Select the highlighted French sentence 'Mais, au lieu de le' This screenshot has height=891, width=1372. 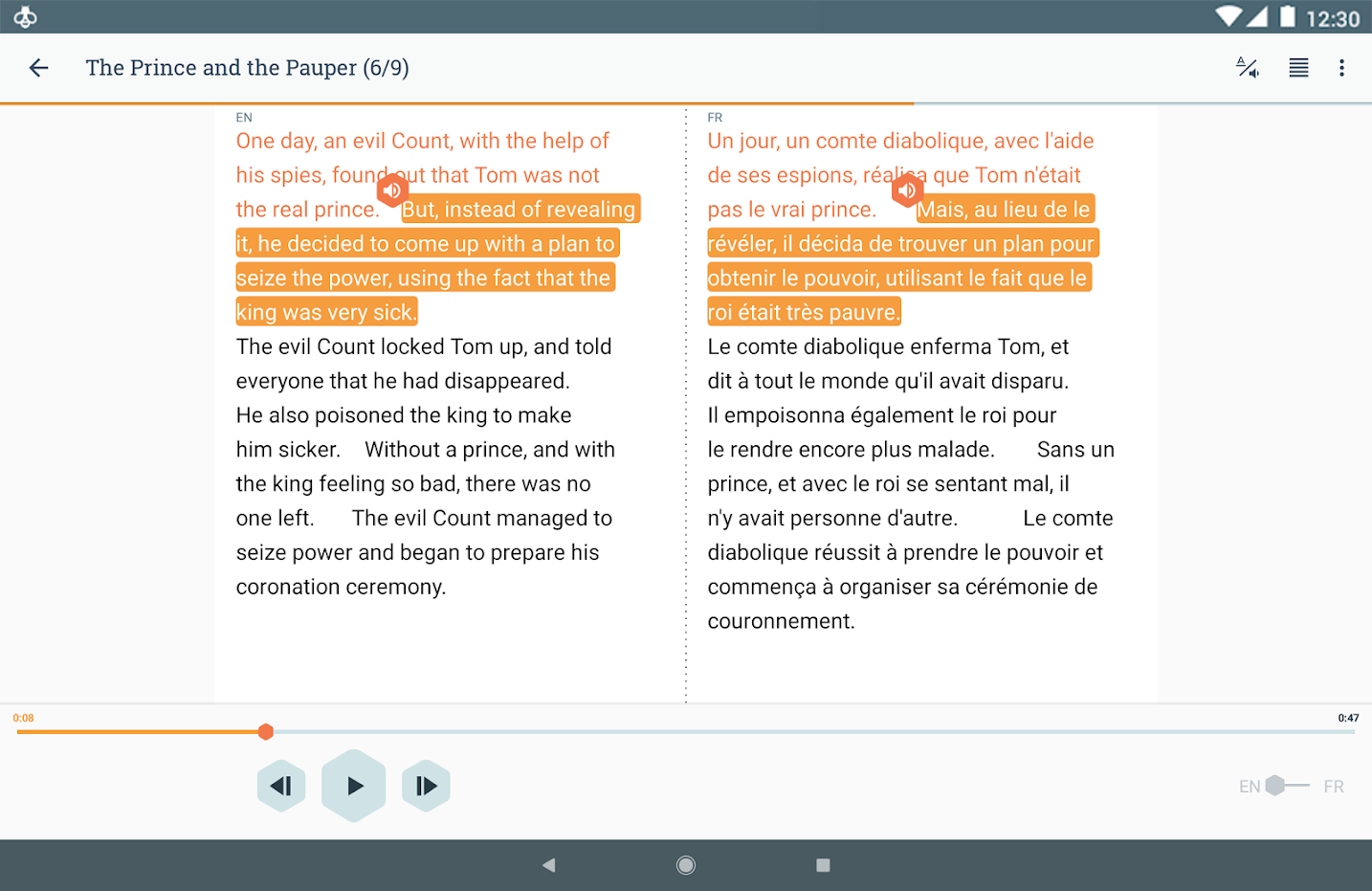(x=1004, y=210)
